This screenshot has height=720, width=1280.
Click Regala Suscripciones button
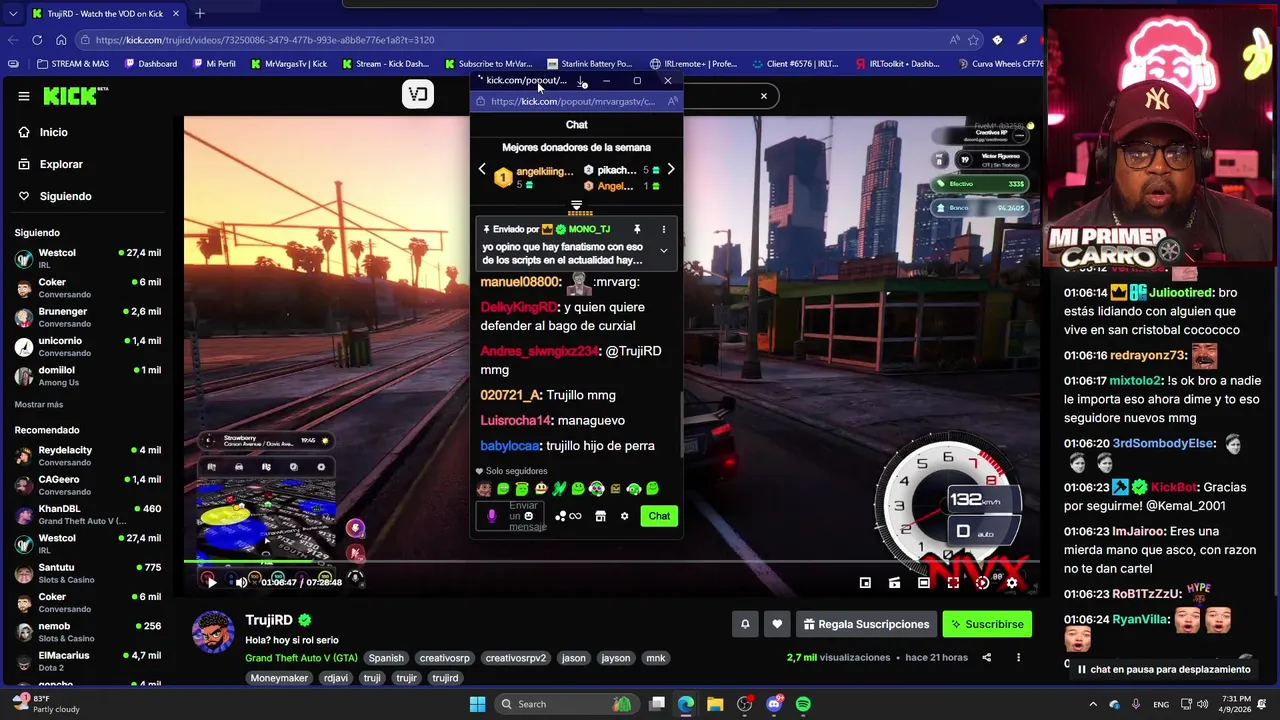click(x=866, y=624)
